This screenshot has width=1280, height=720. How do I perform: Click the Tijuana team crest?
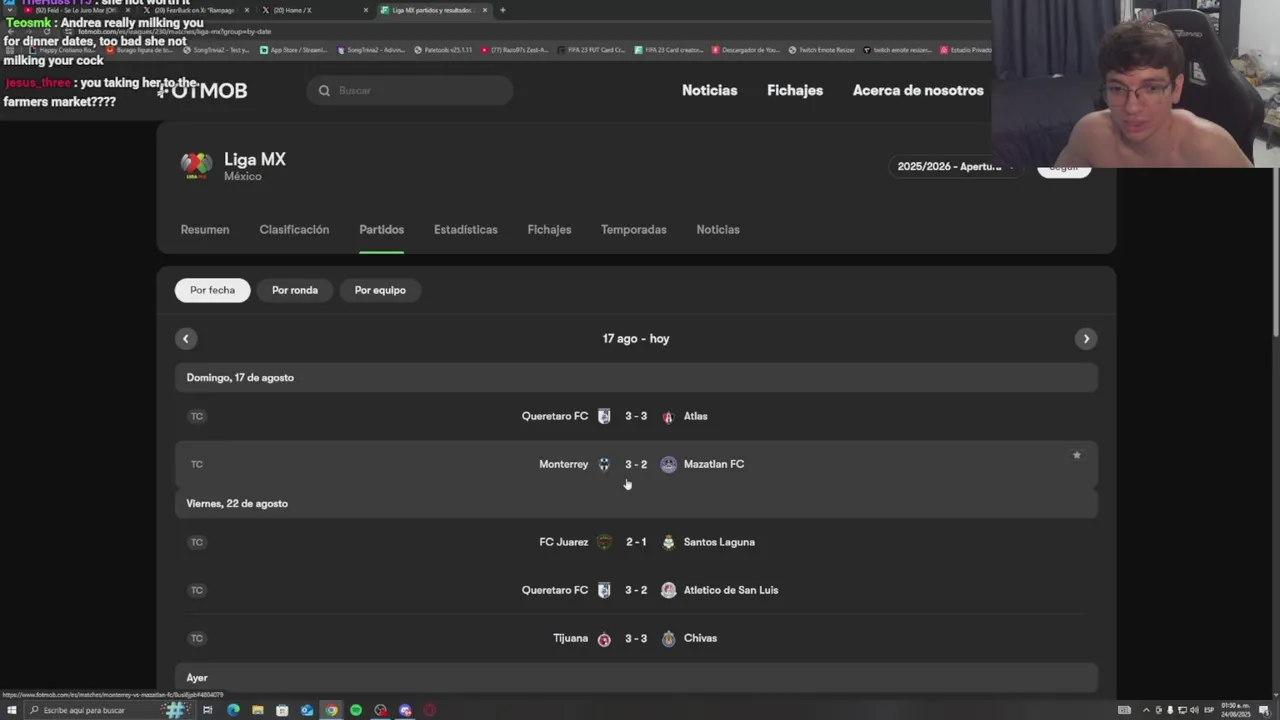coord(604,638)
